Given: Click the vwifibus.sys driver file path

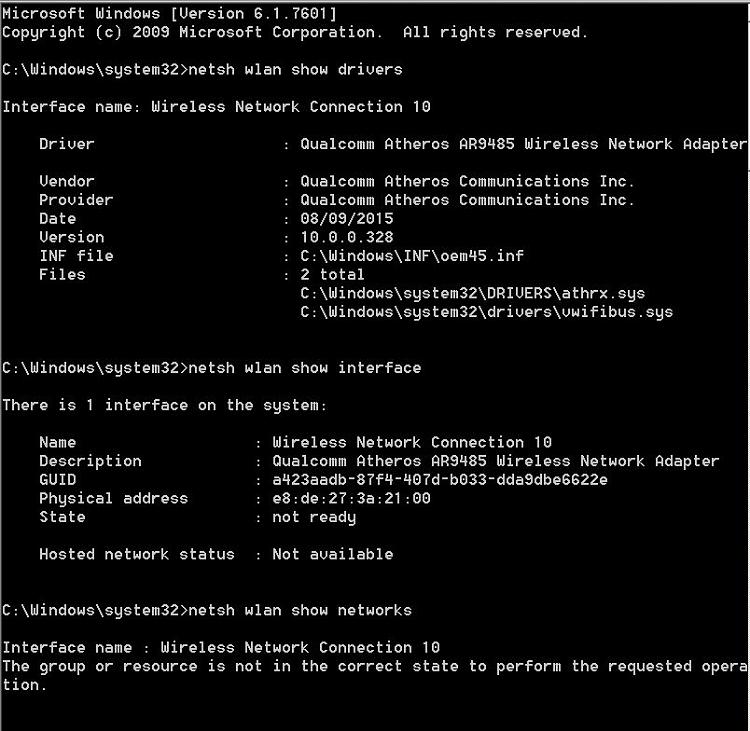Looking at the screenshot, I should (x=486, y=312).
